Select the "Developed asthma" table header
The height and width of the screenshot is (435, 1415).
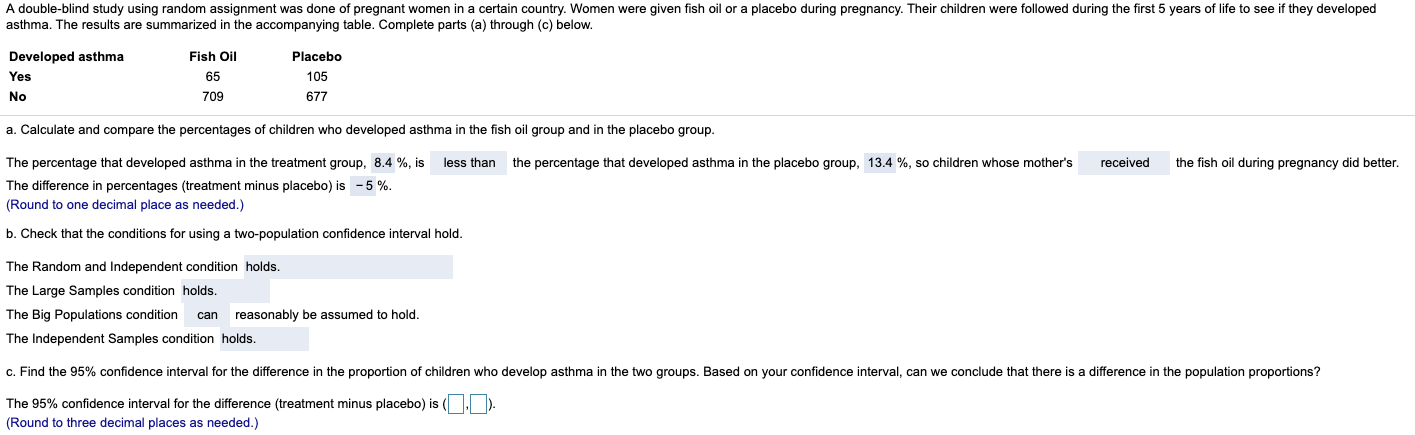67,57
